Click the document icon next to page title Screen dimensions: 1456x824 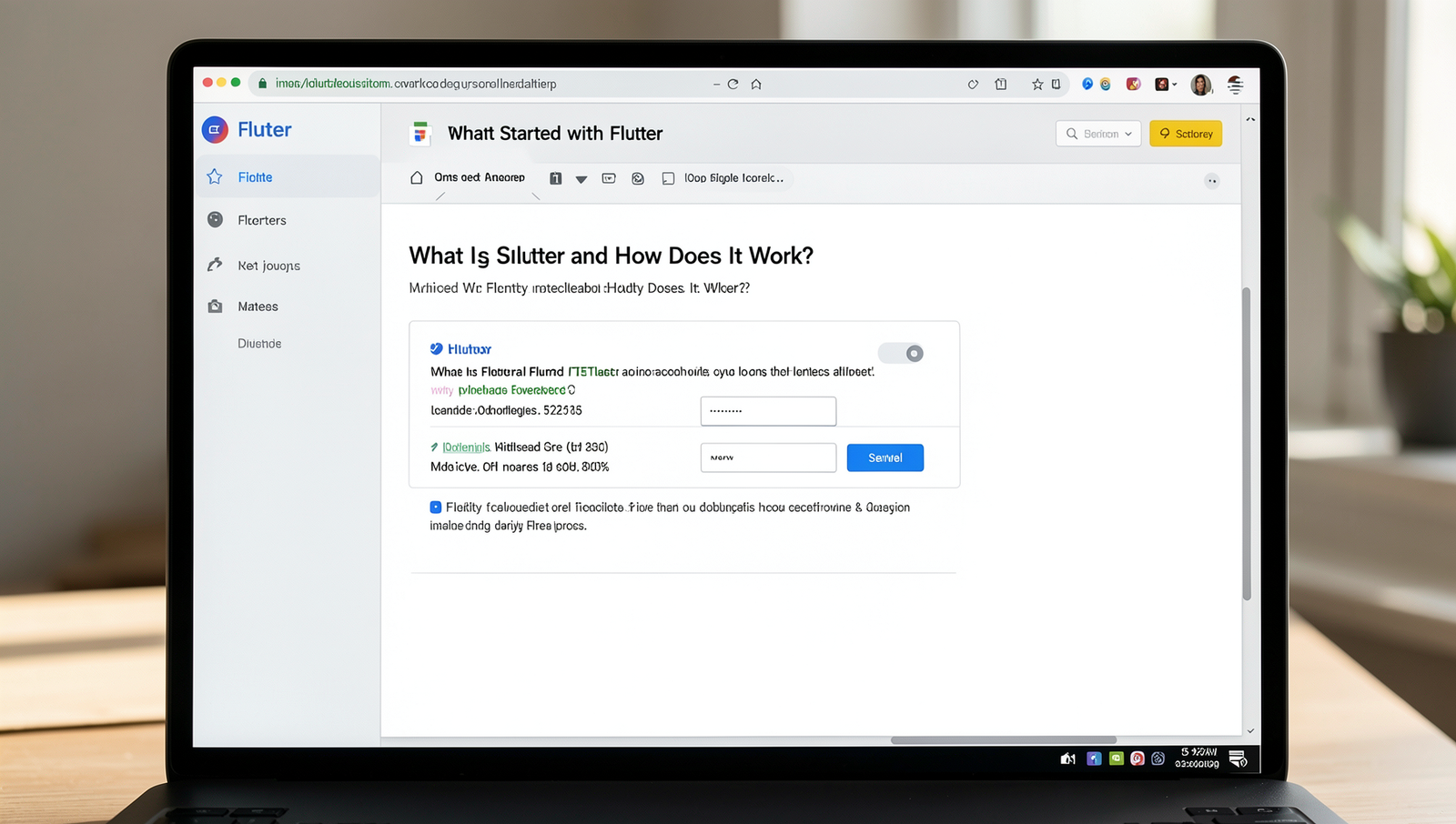tap(420, 133)
